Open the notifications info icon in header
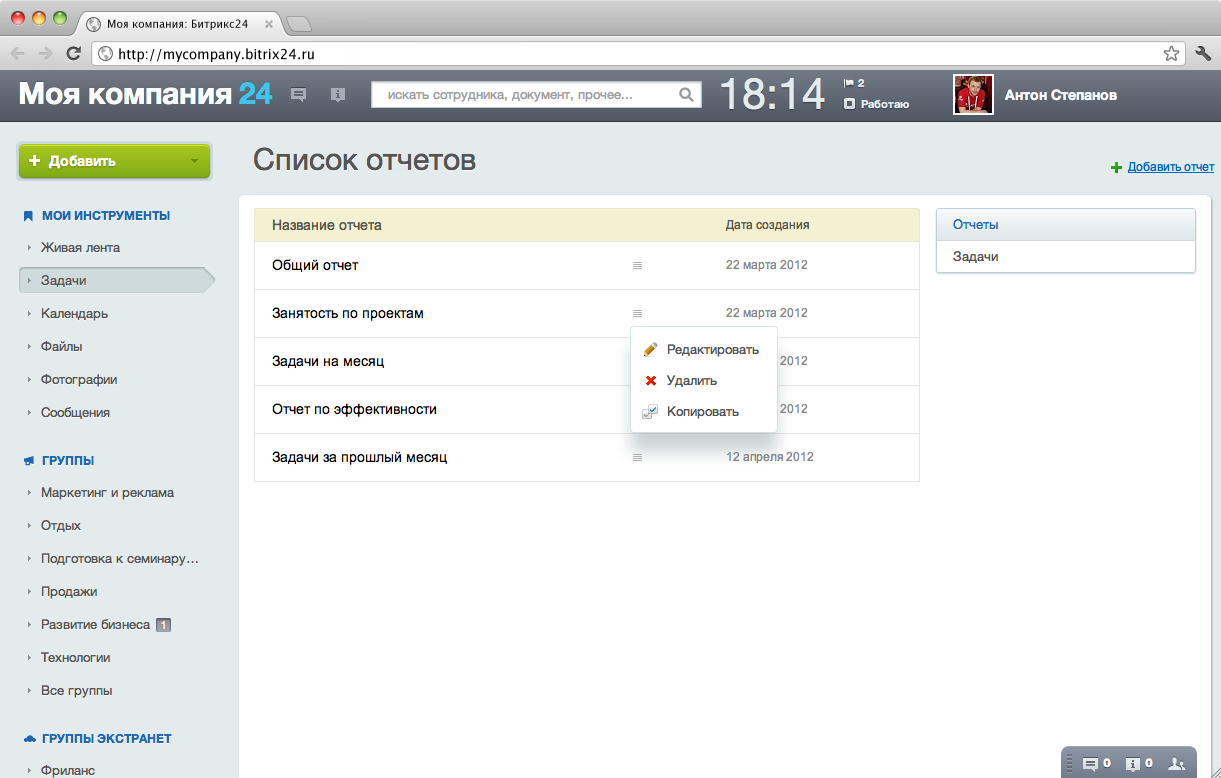The image size is (1221, 778). [338, 95]
